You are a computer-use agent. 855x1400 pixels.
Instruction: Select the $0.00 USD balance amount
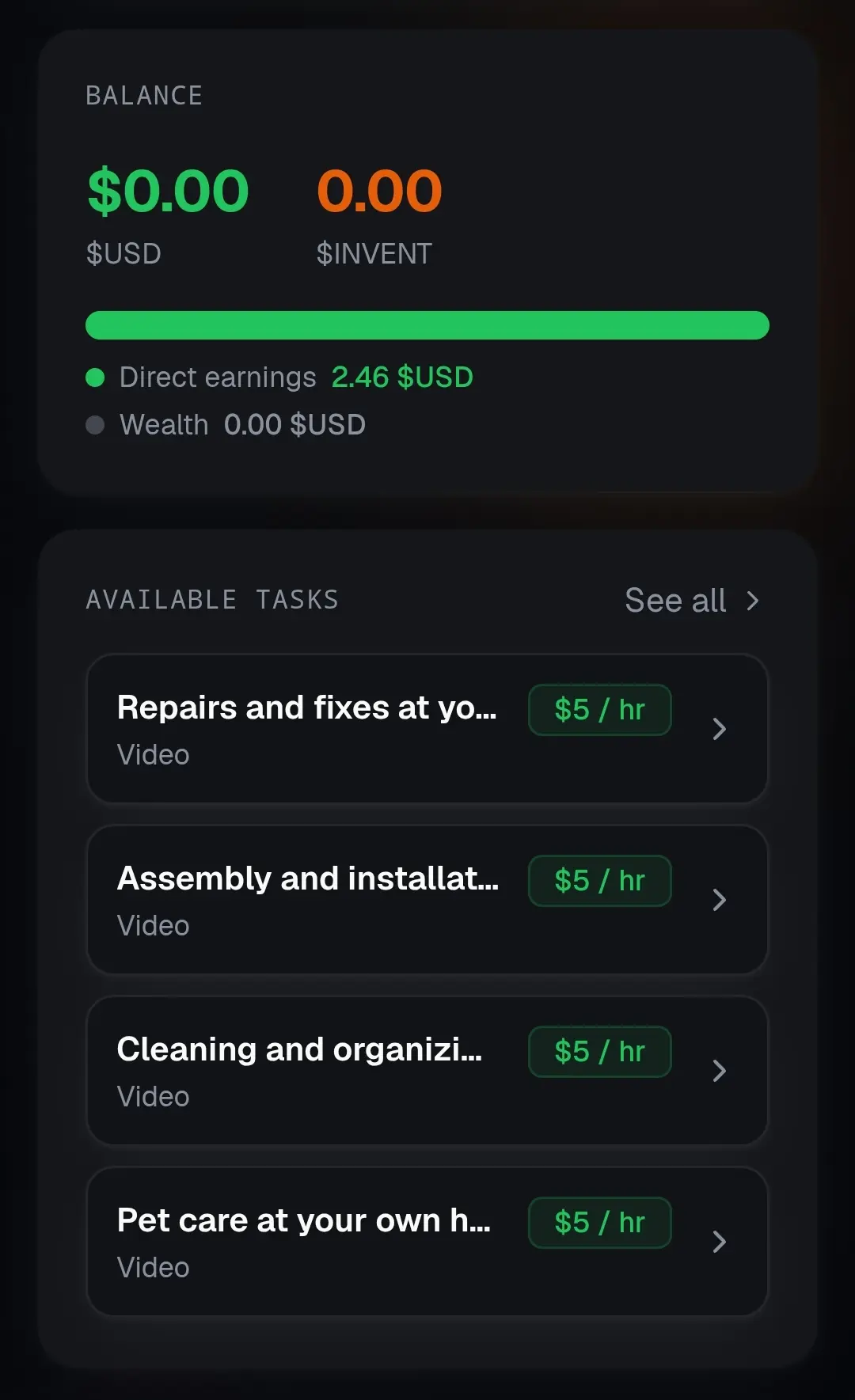(x=168, y=192)
